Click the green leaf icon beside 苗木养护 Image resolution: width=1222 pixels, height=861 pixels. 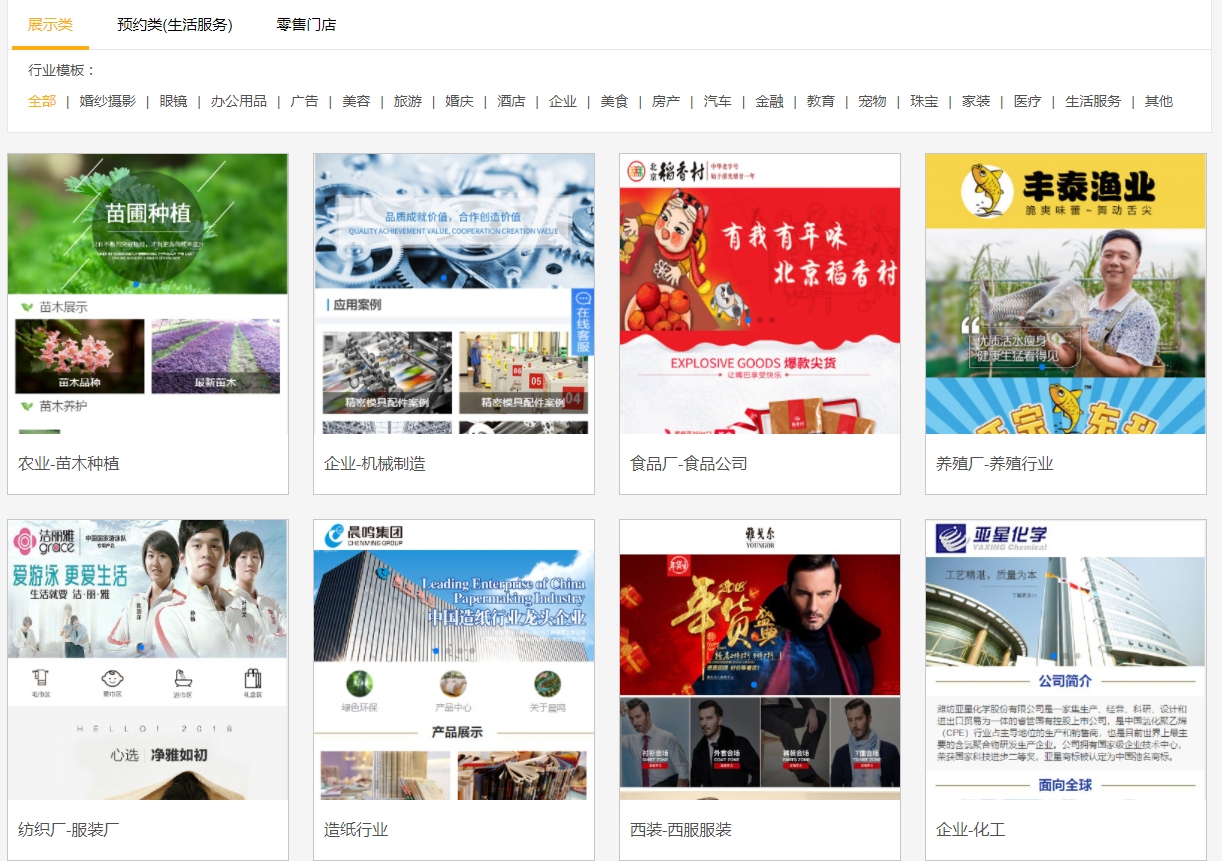pos(27,406)
